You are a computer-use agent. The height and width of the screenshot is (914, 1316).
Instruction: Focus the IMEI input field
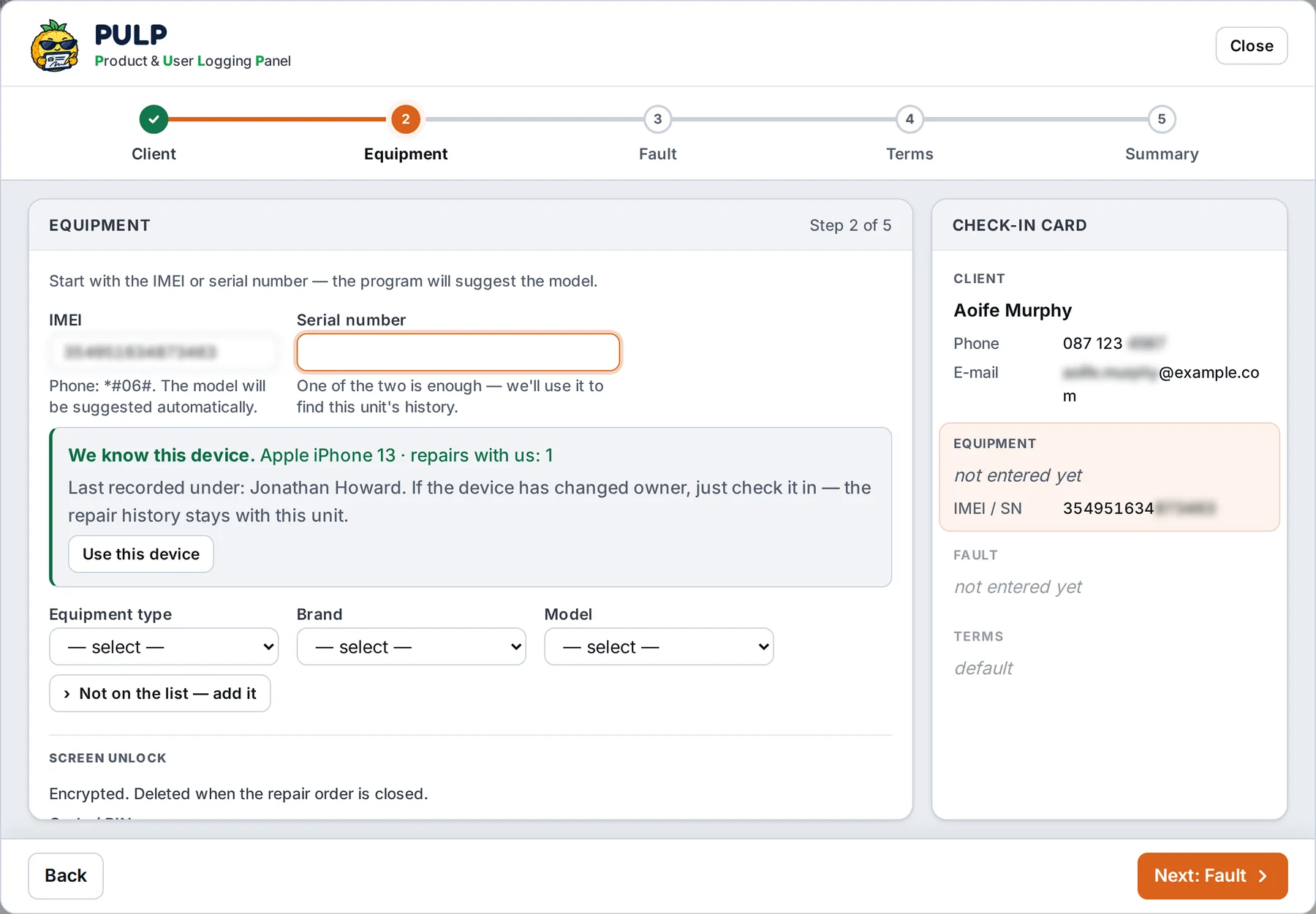[164, 352]
